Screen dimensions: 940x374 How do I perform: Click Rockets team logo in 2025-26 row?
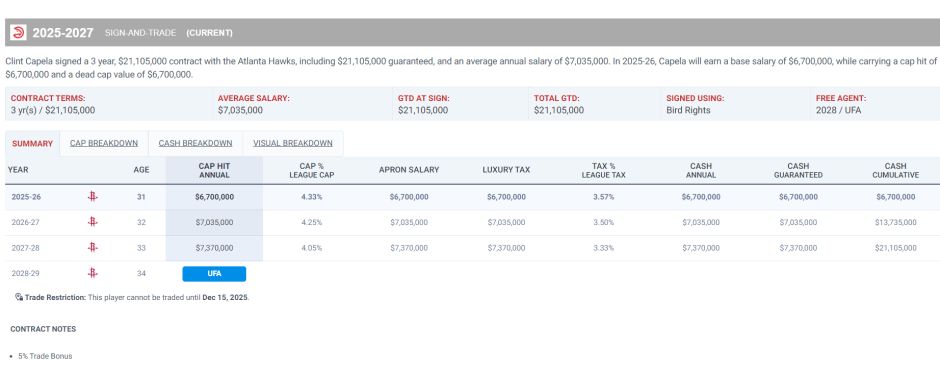click(x=92, y=197)
